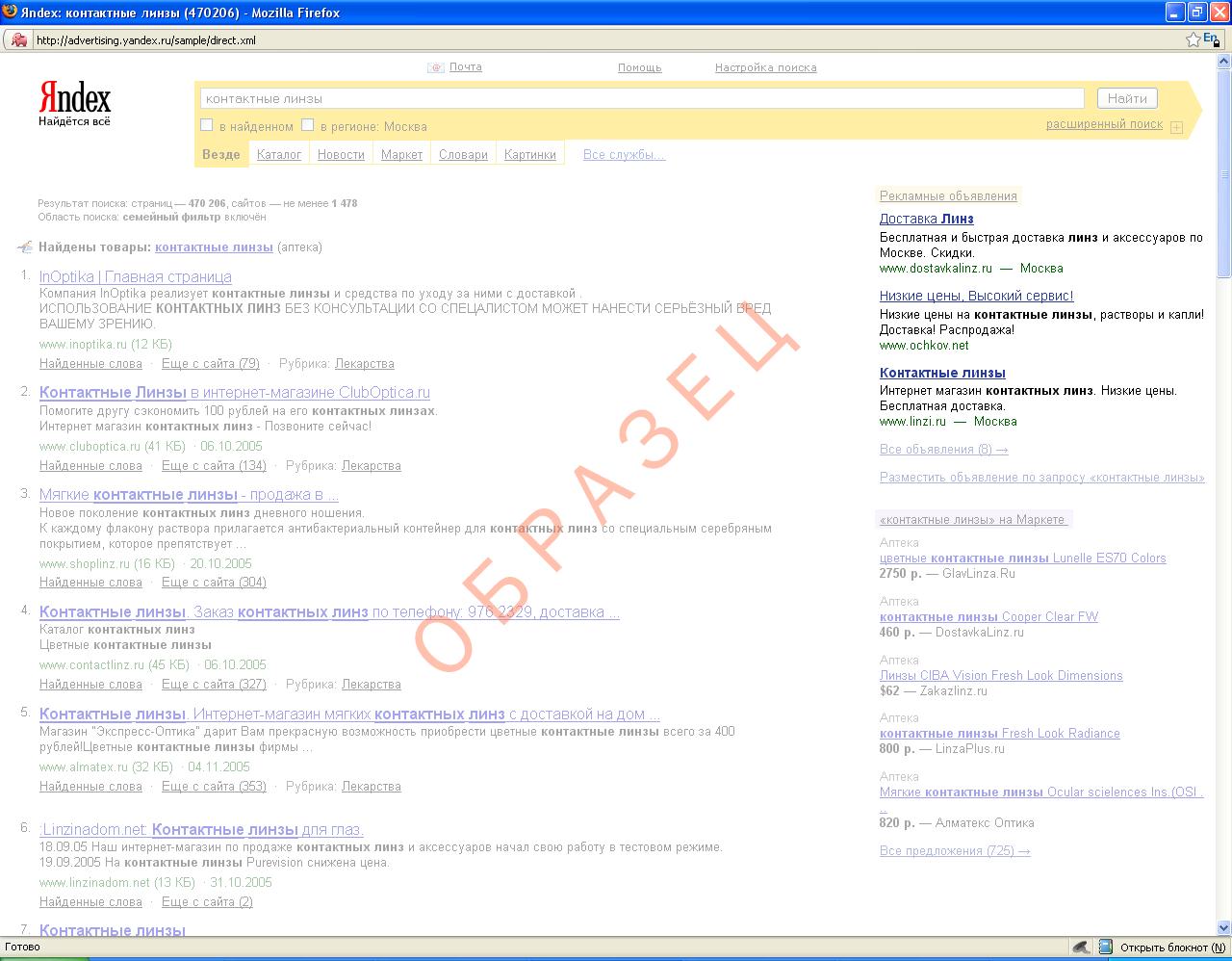Click the mail envelope icon next to Почта
The width and height of the screenshot is (1232, 961).
click(x=435, y=67)
